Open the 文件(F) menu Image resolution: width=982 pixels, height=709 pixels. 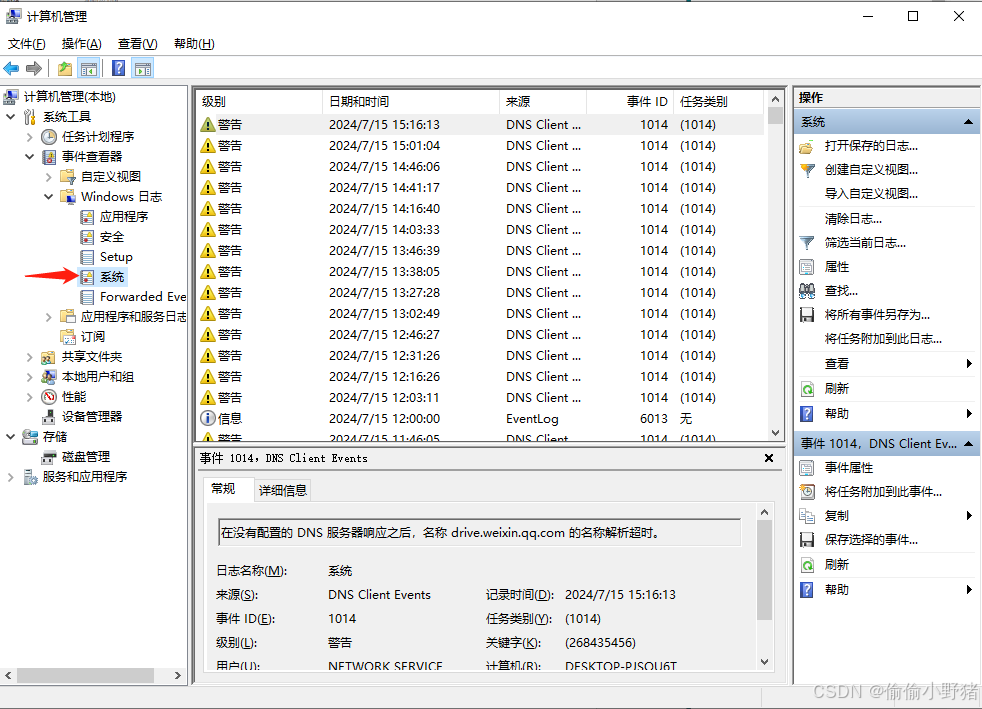26,44
